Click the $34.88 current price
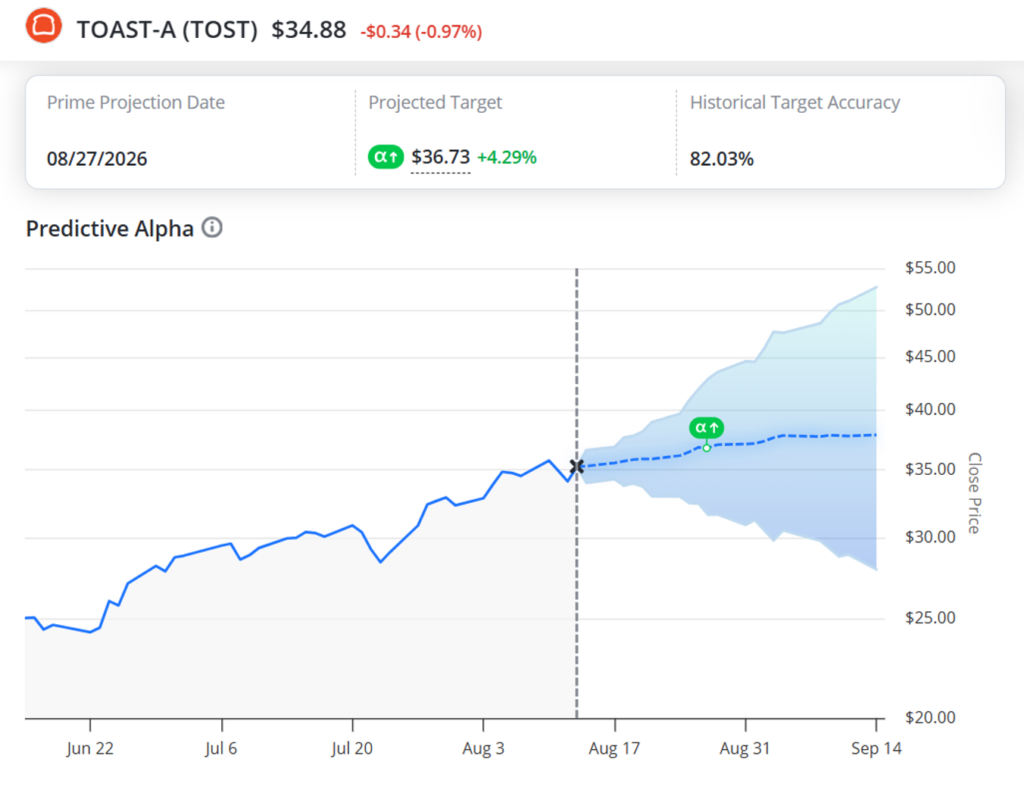Image resolution: width=1024 pixels, height=790 pixels. (x=309, y=30)
